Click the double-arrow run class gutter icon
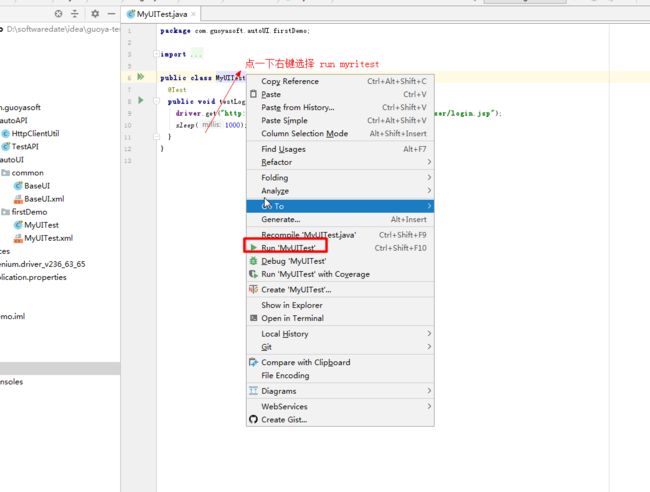The image size is (650, 492). [141, 77]
